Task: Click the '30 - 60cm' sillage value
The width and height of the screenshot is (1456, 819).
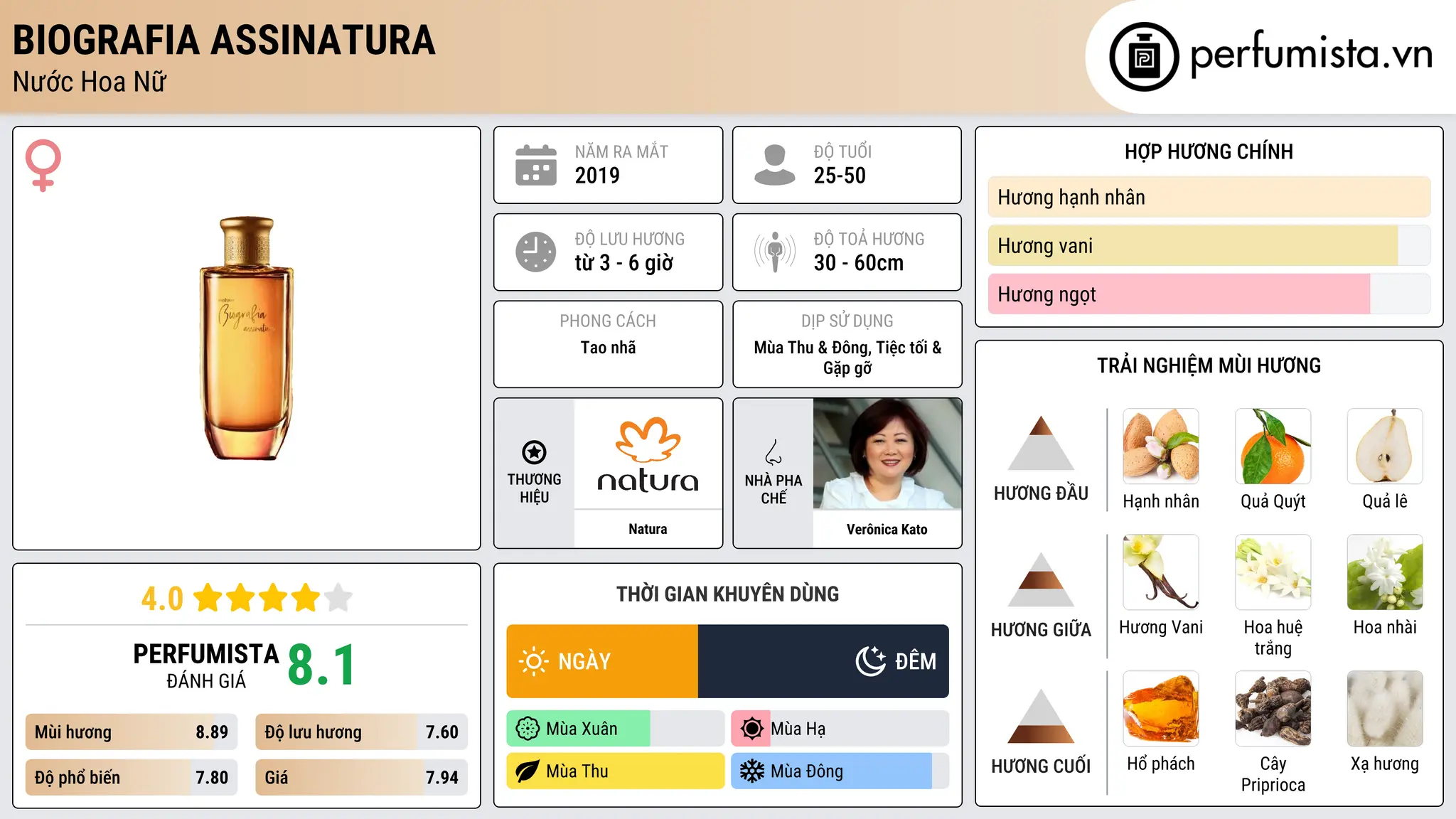Action: tap(859, 263)
